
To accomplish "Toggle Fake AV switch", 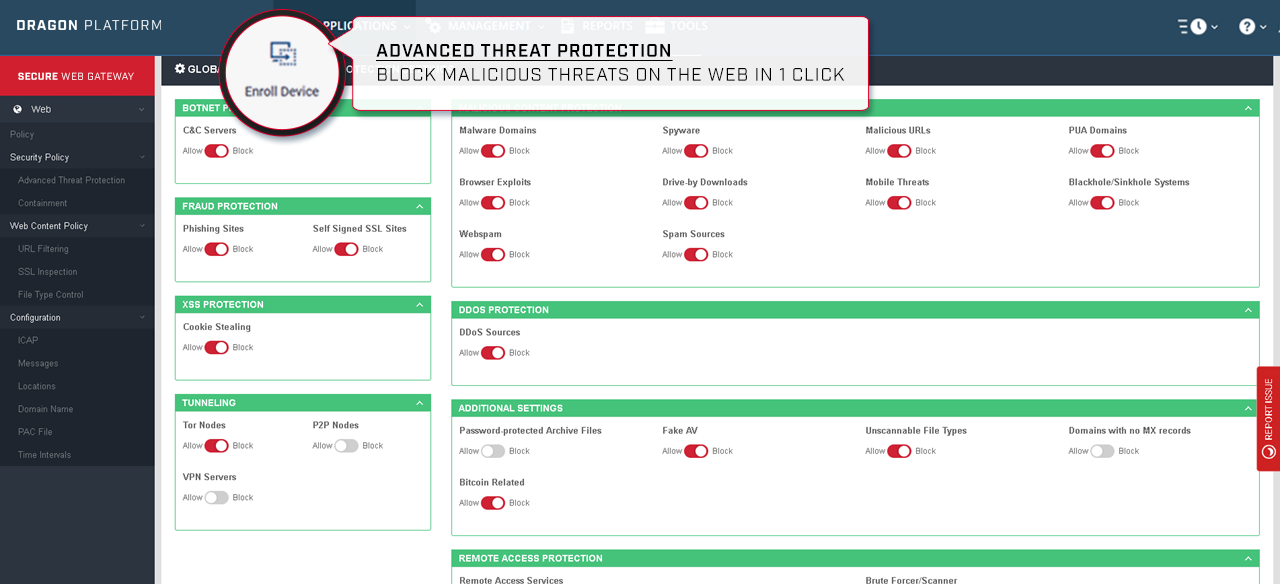I will 696,451.
